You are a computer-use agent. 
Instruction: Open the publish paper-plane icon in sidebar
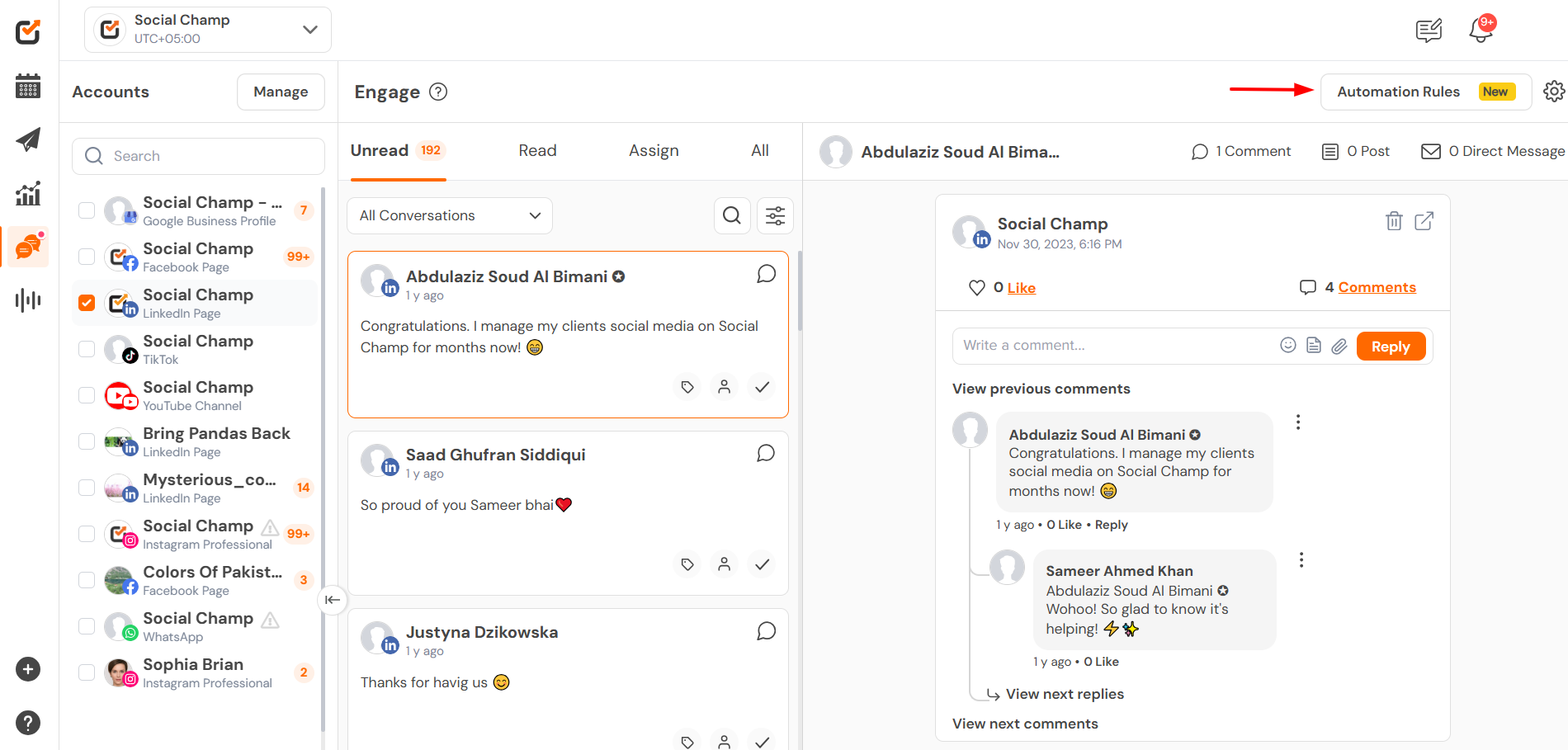tap(28, 139)
